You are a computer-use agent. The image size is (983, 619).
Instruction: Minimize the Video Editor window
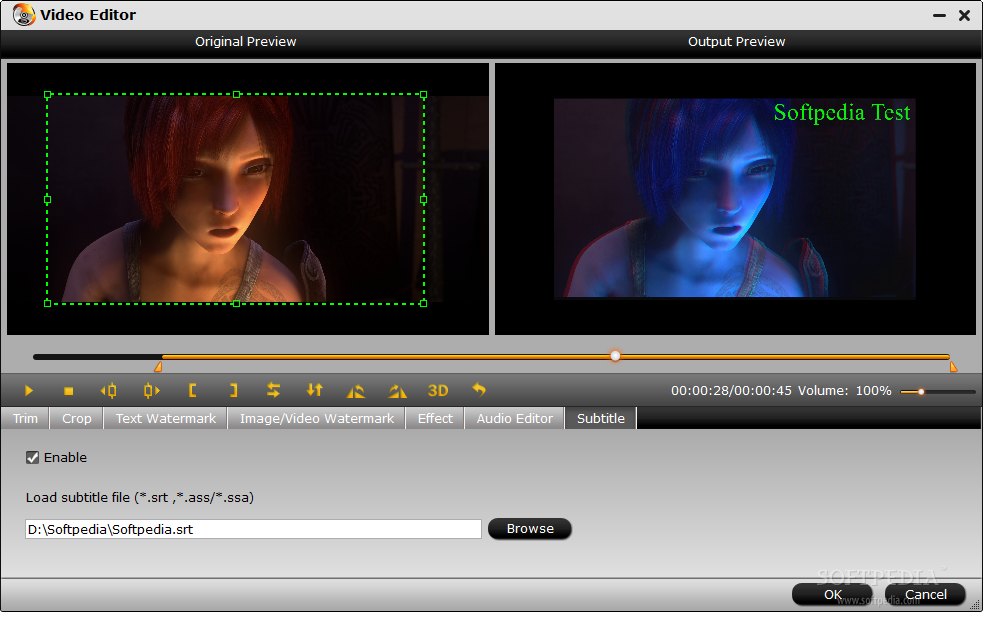(x=939, y=15)
